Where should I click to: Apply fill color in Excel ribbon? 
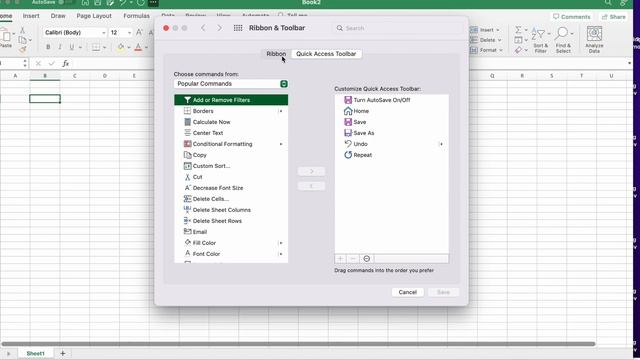[x=120, y=47]
